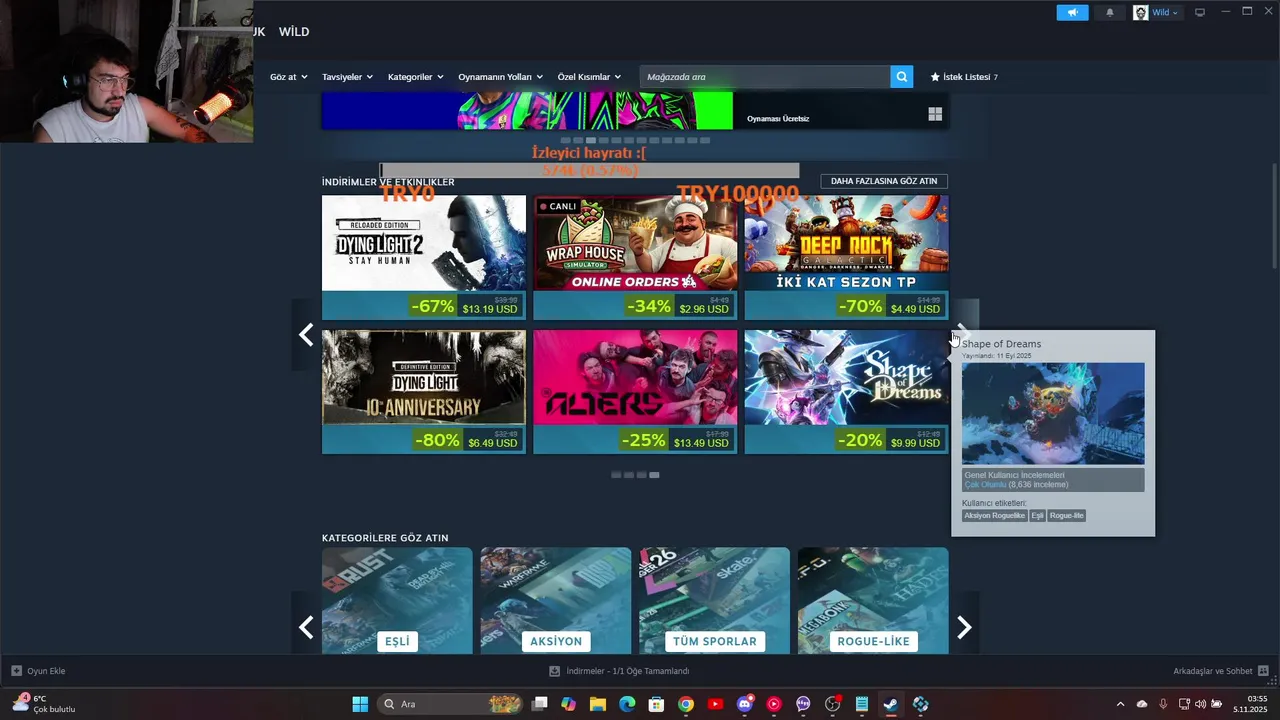Select the Aksiyon Roguelike tag
Image resolution: width=1280 pixels, height=720 pixels.
994,516
